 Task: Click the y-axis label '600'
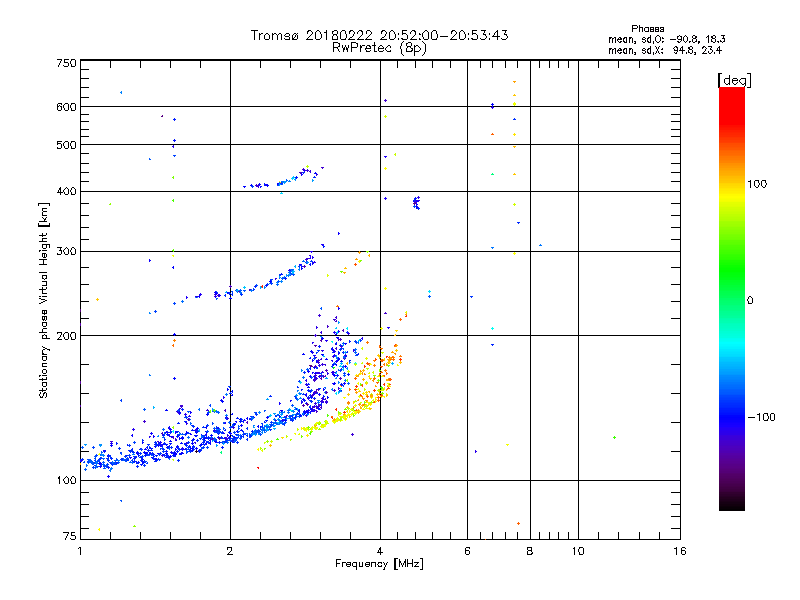click(x=66, y=107)
